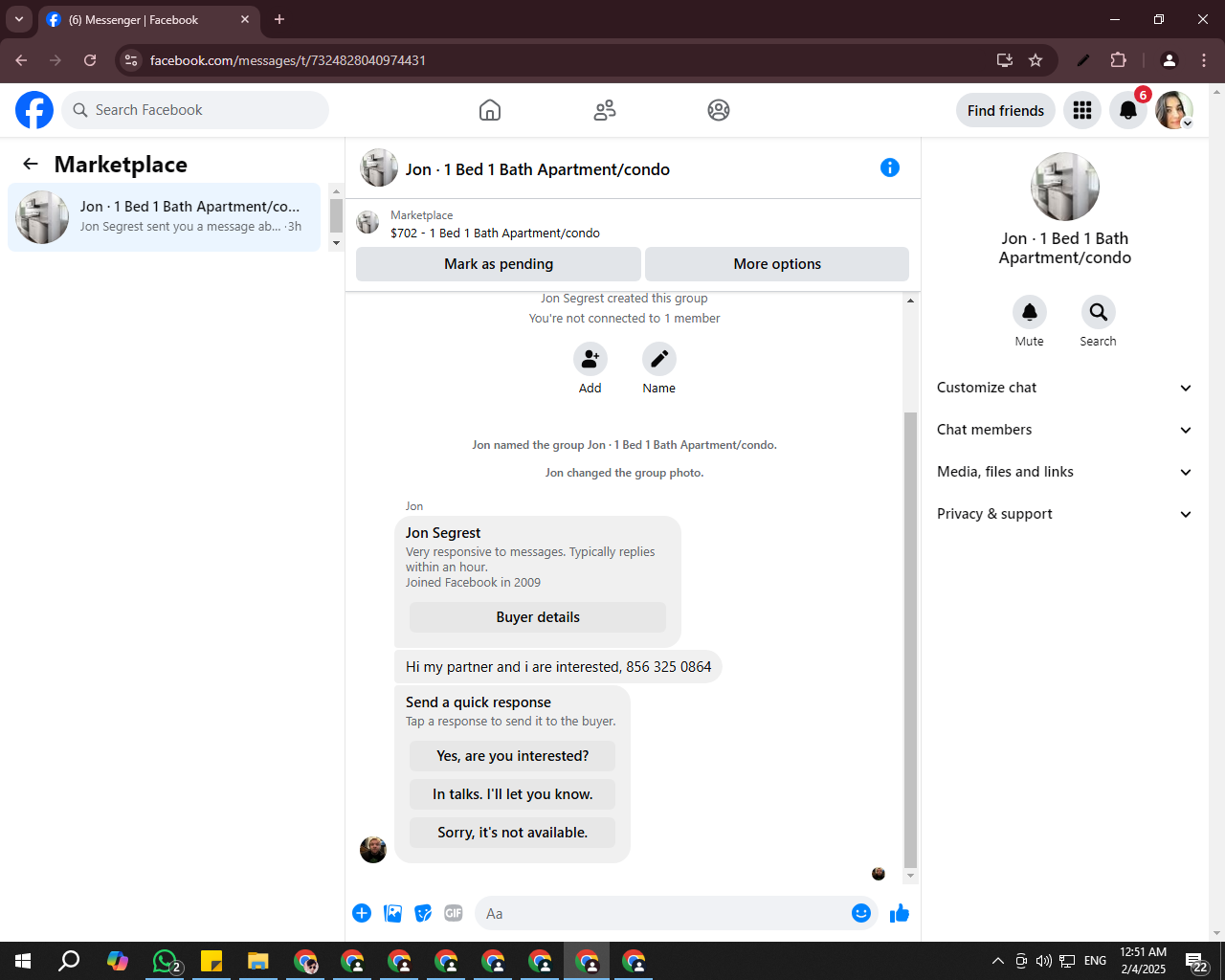The height and width of the screenshot is (980, 1225).
Task: Open the volume control in system tray
Action: point(1044,961)
